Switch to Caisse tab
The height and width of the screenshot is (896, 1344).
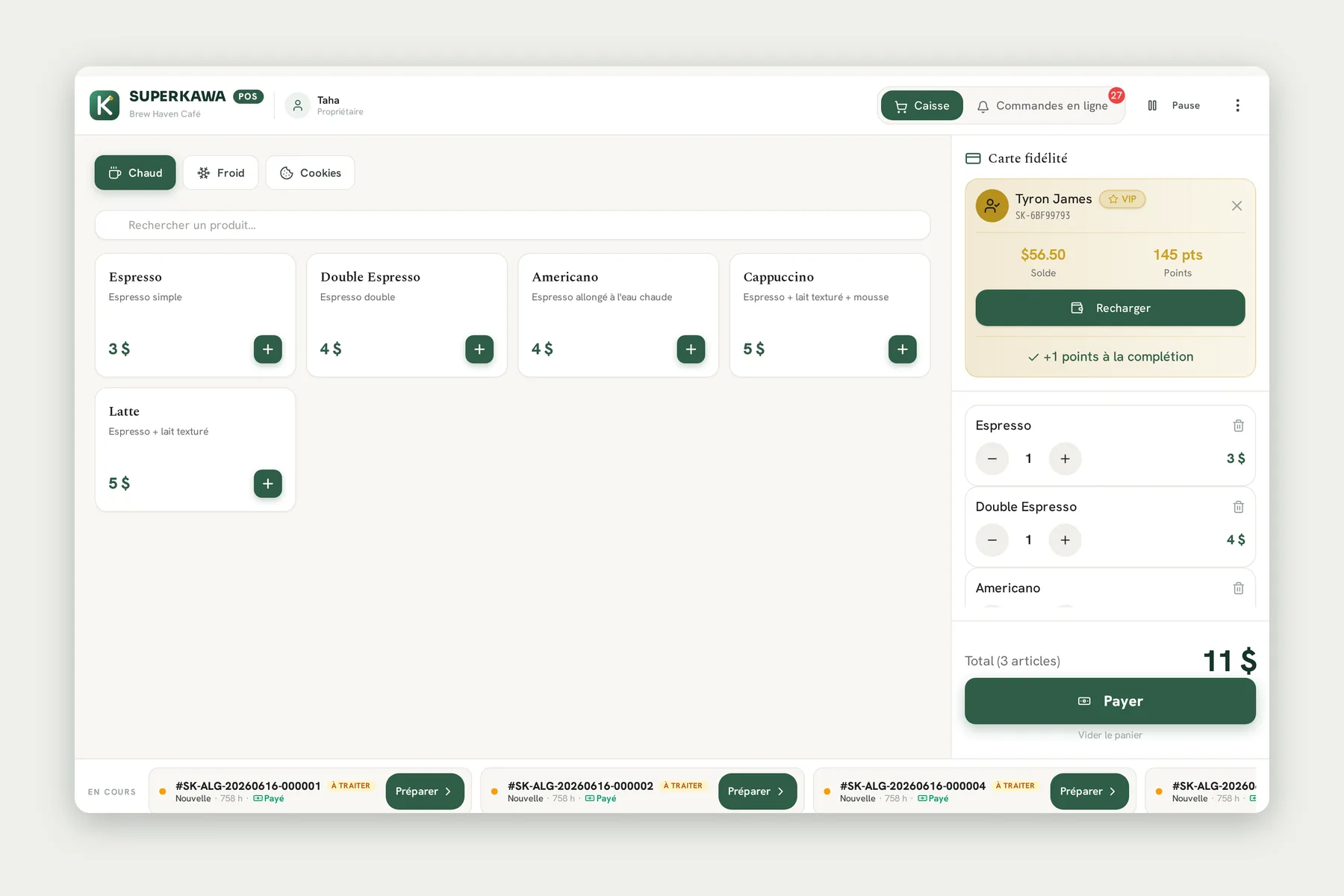pyautogui.click(x=922, y=106)
